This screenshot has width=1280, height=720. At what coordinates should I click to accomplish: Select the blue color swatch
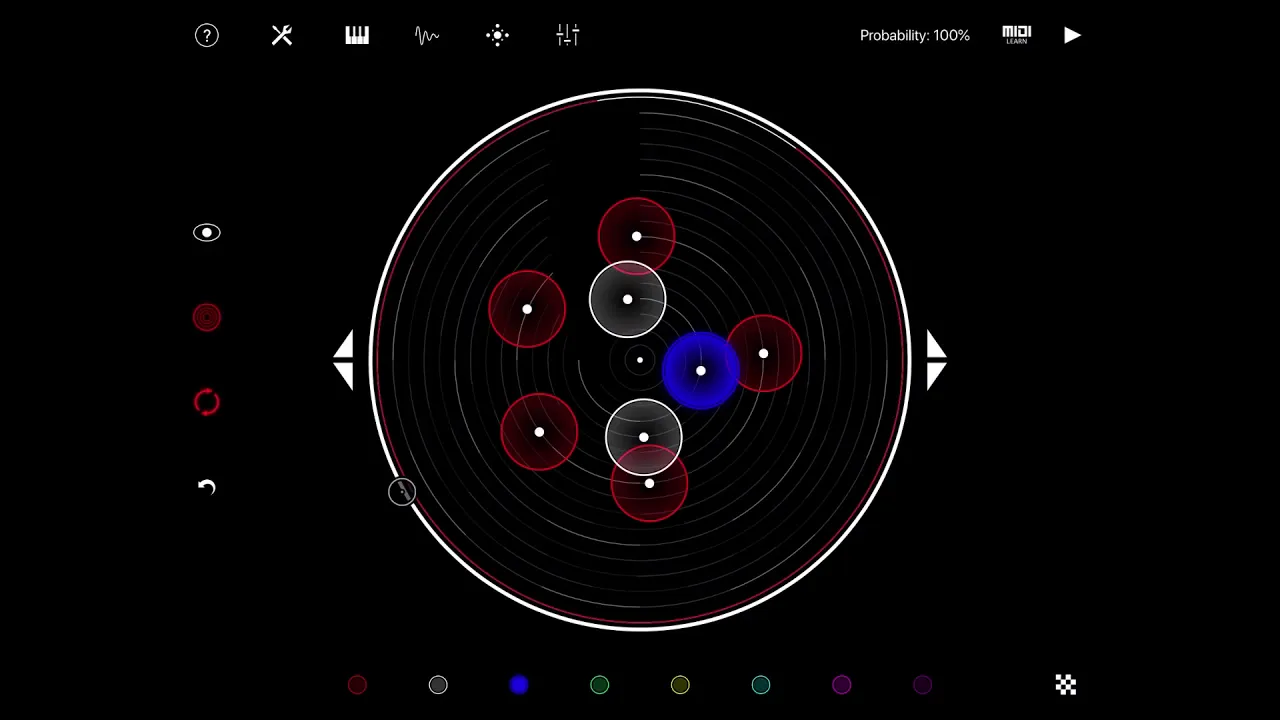[x=519, y=685]
